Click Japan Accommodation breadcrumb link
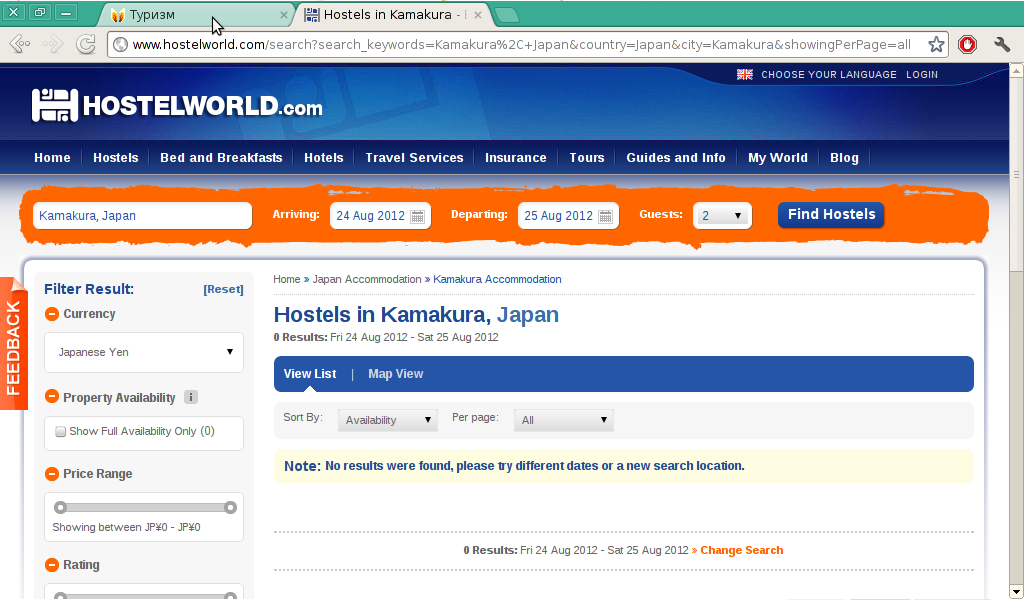The width and height of the screenshot is (1024, 600). point(367,279)
